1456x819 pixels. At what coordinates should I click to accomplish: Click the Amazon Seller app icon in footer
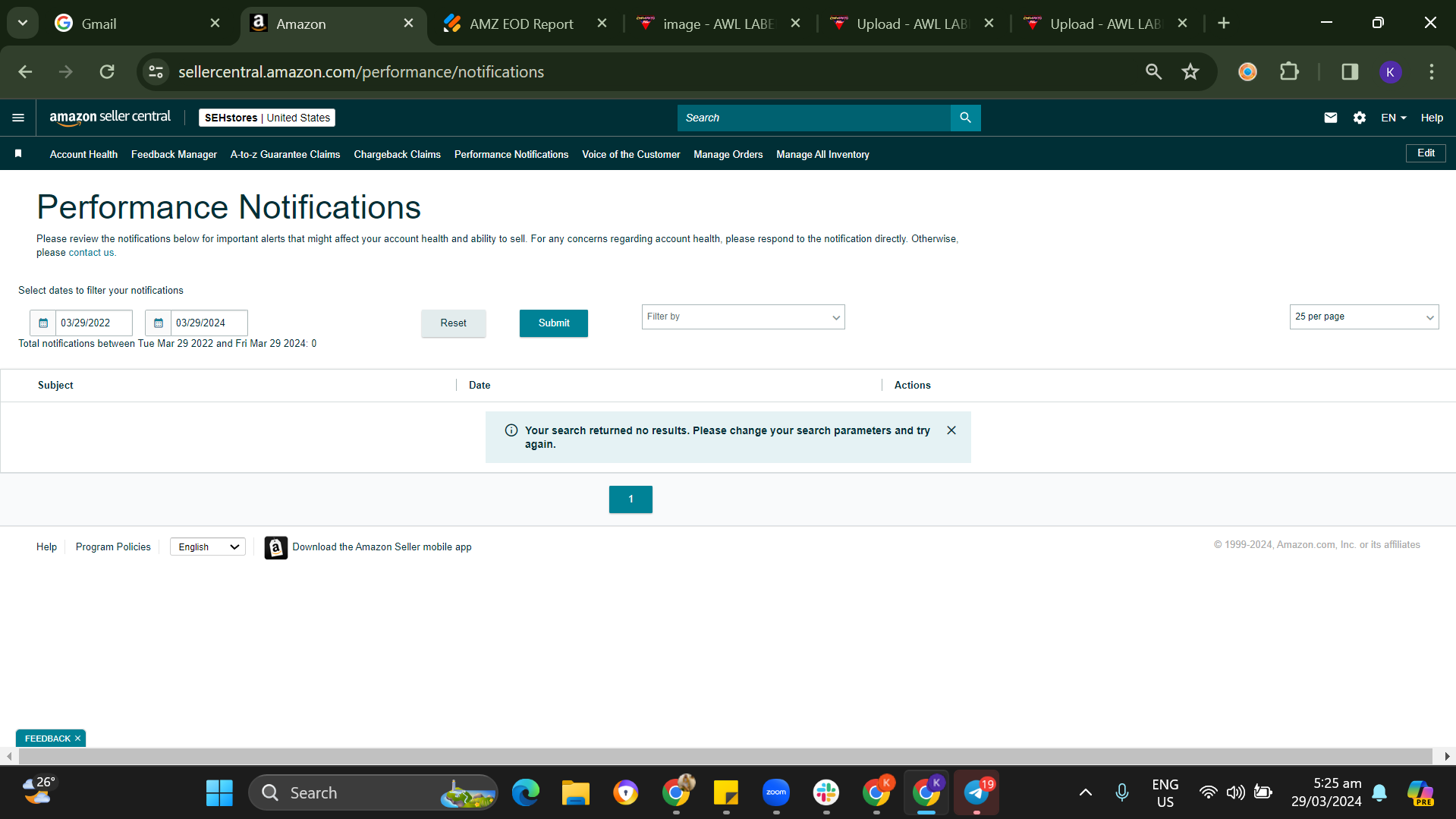(x=275, y=547)
